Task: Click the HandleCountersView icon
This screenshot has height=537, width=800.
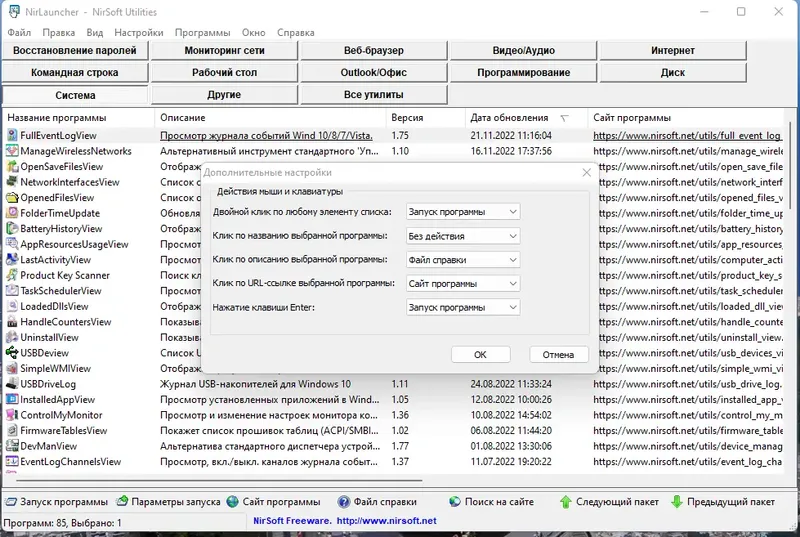Action: [x=12, y=322]
